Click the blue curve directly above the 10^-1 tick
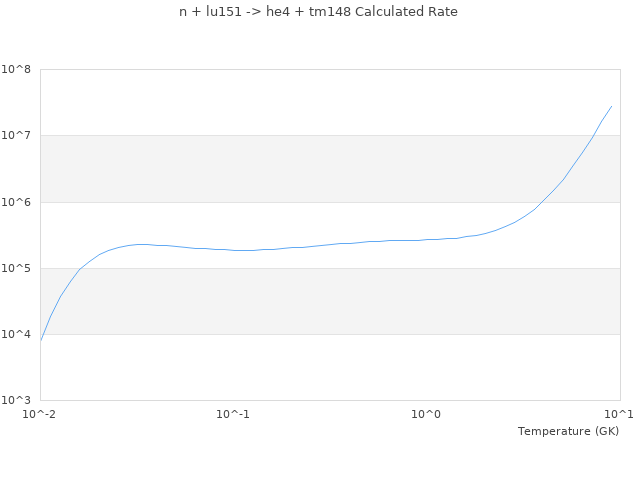 [x=233, y=250]
